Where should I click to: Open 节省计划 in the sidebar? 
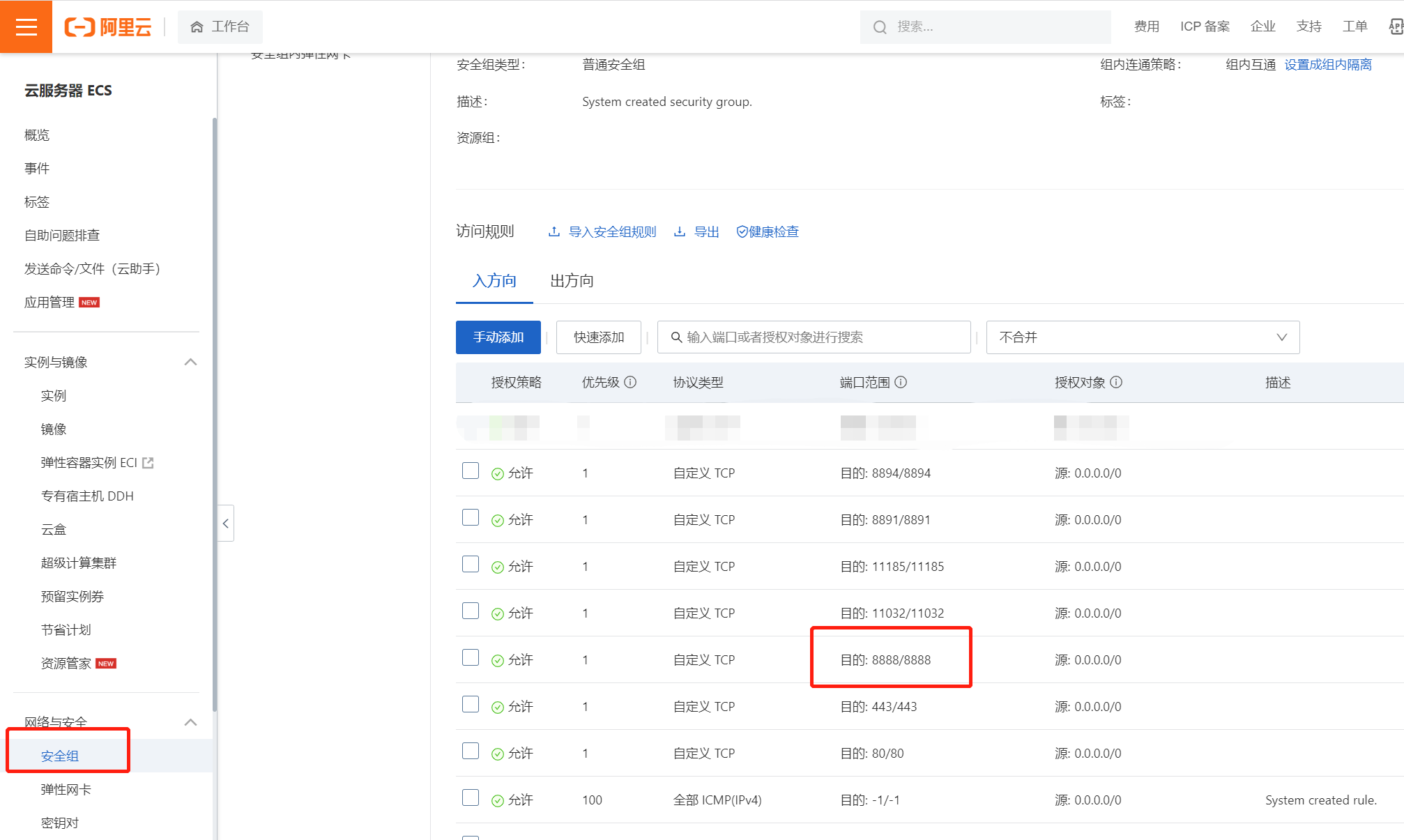coord(66,630)
